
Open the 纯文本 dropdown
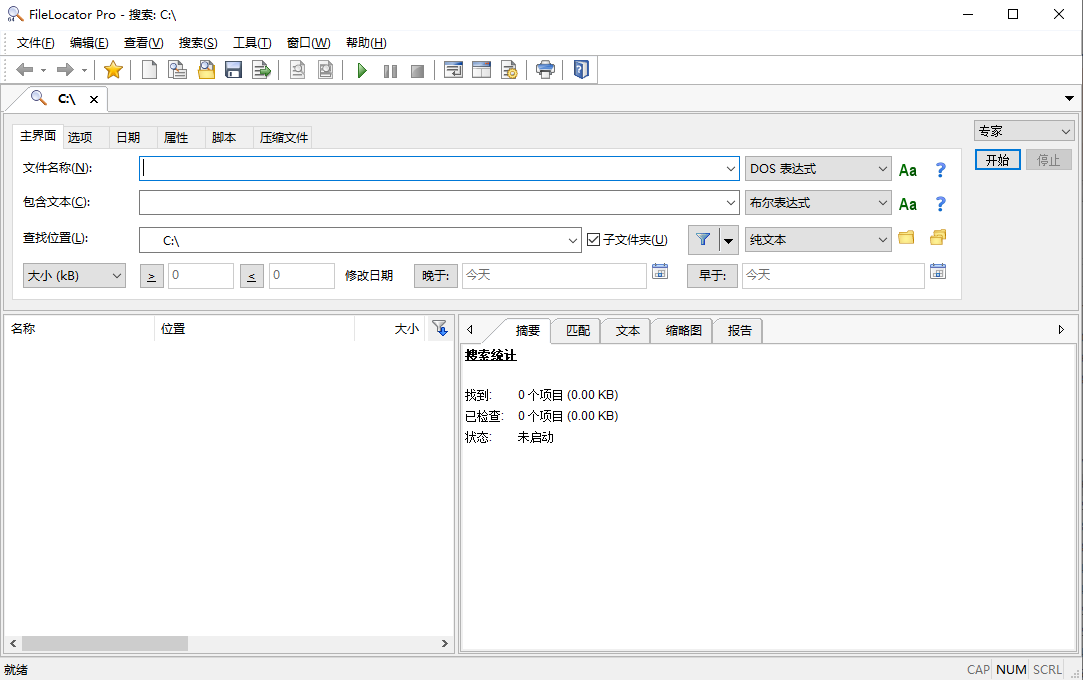[818, 240]
